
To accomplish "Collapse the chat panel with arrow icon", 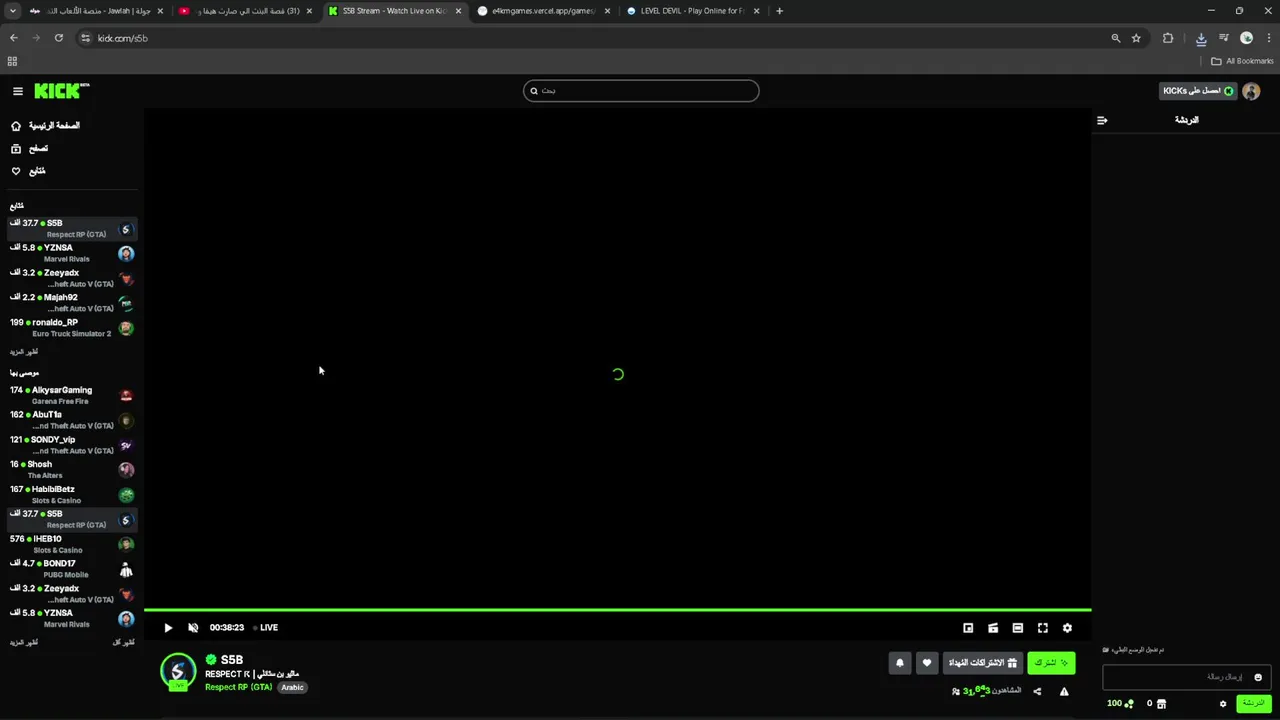I will point(1102,120).
